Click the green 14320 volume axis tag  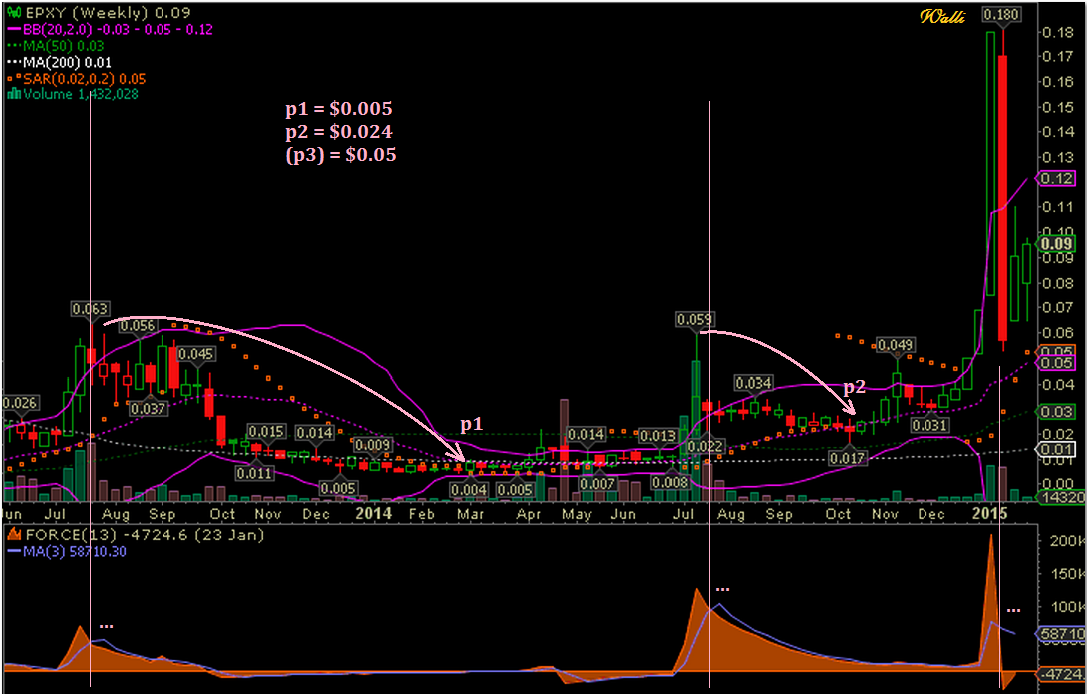pyautogui.click(x=1061, y=497)
